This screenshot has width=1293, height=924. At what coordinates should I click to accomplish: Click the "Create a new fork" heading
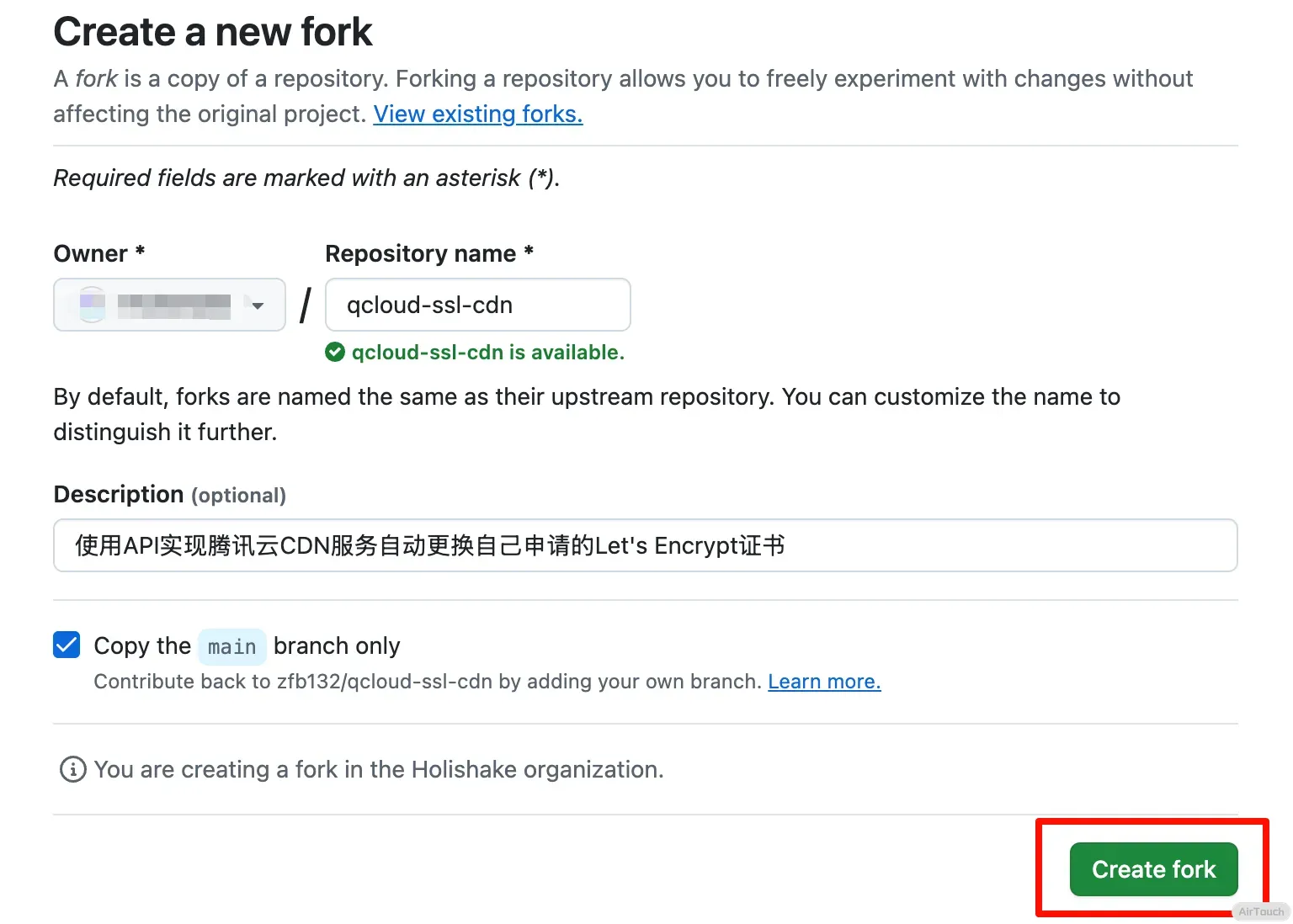212,32
